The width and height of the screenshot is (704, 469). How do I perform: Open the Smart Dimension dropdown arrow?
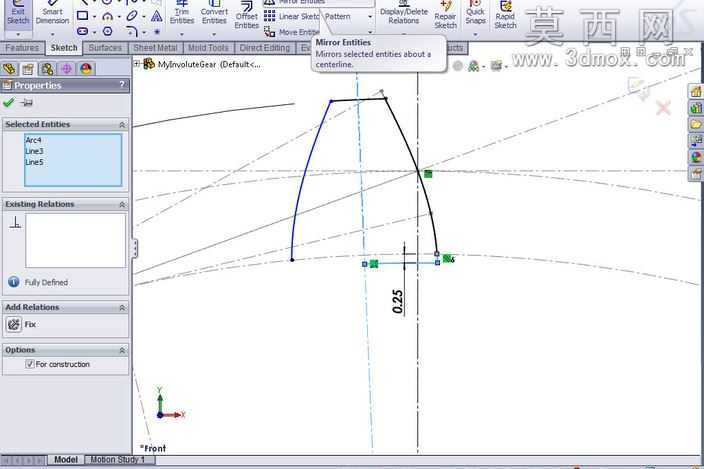52,34
